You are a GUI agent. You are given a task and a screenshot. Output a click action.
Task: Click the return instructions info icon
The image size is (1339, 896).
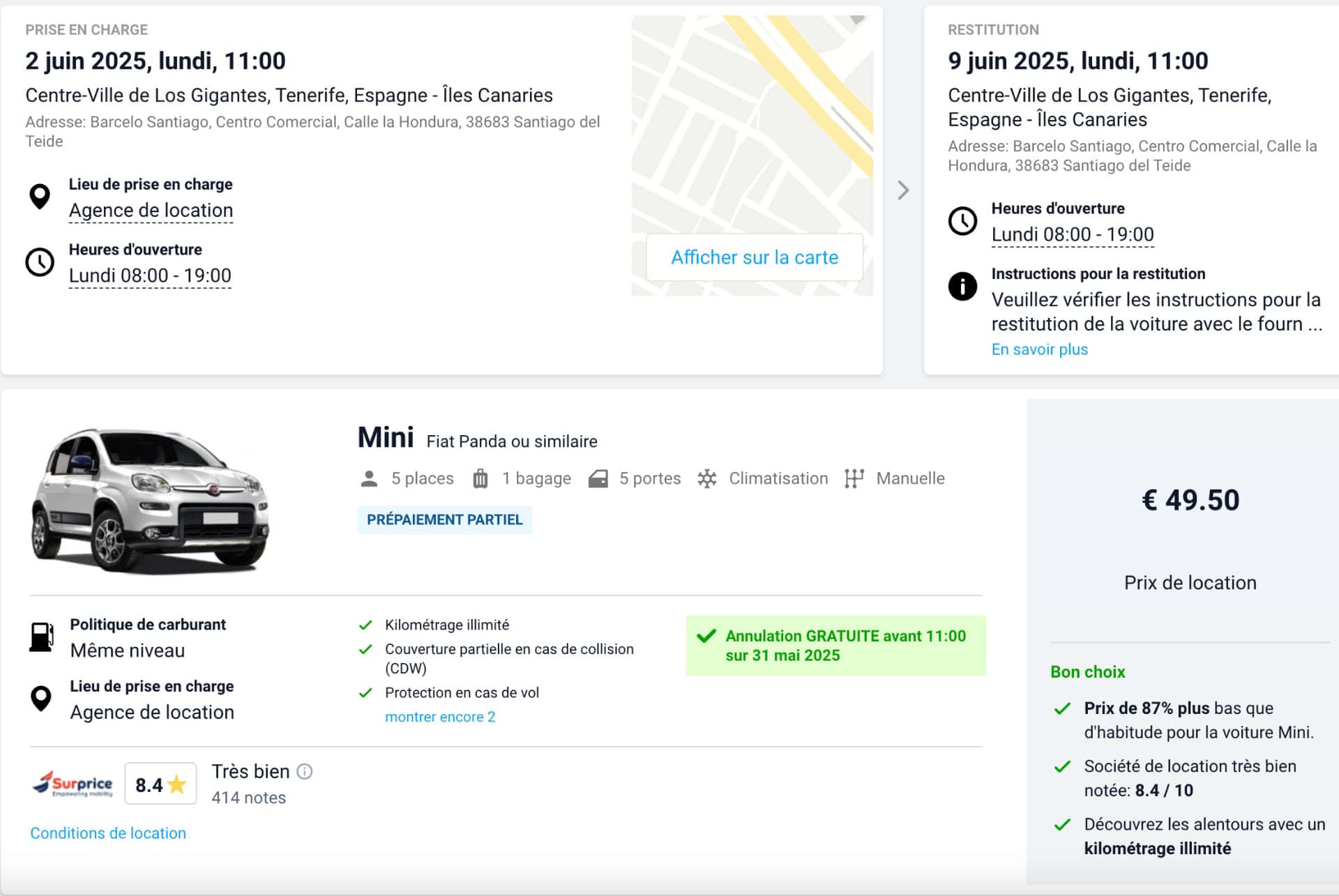coord(962,286)
